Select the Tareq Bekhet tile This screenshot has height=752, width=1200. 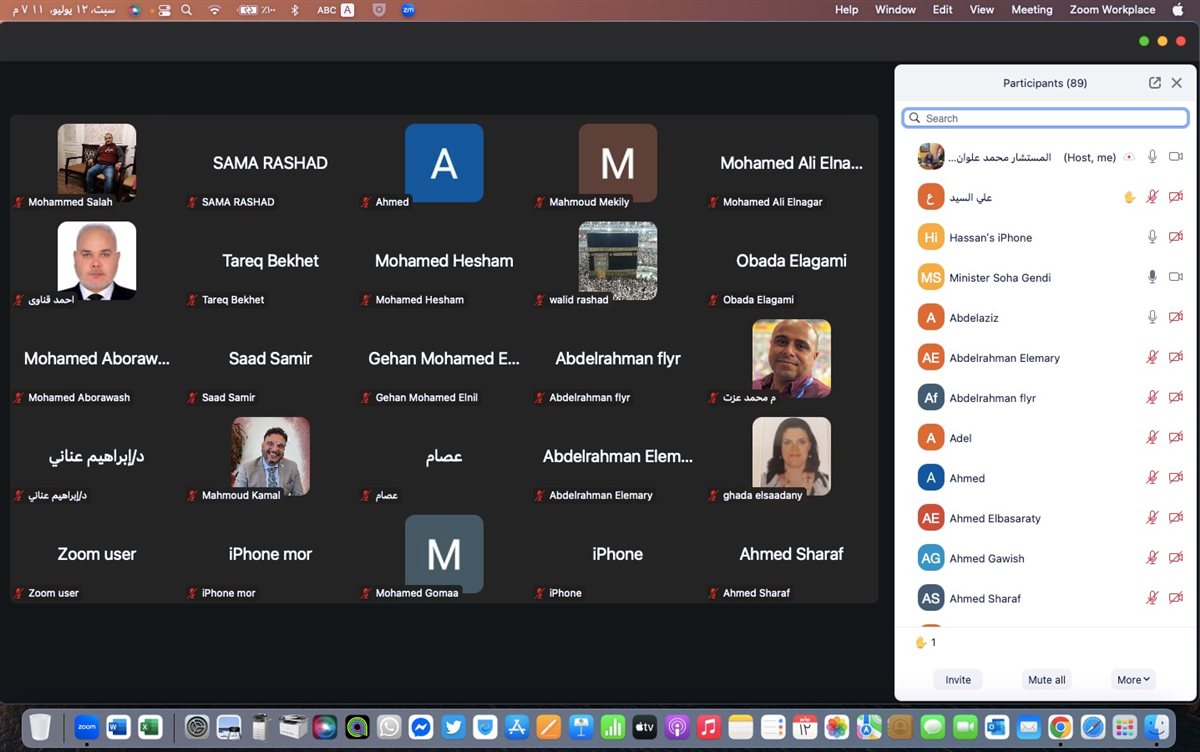tap(270, 262)
